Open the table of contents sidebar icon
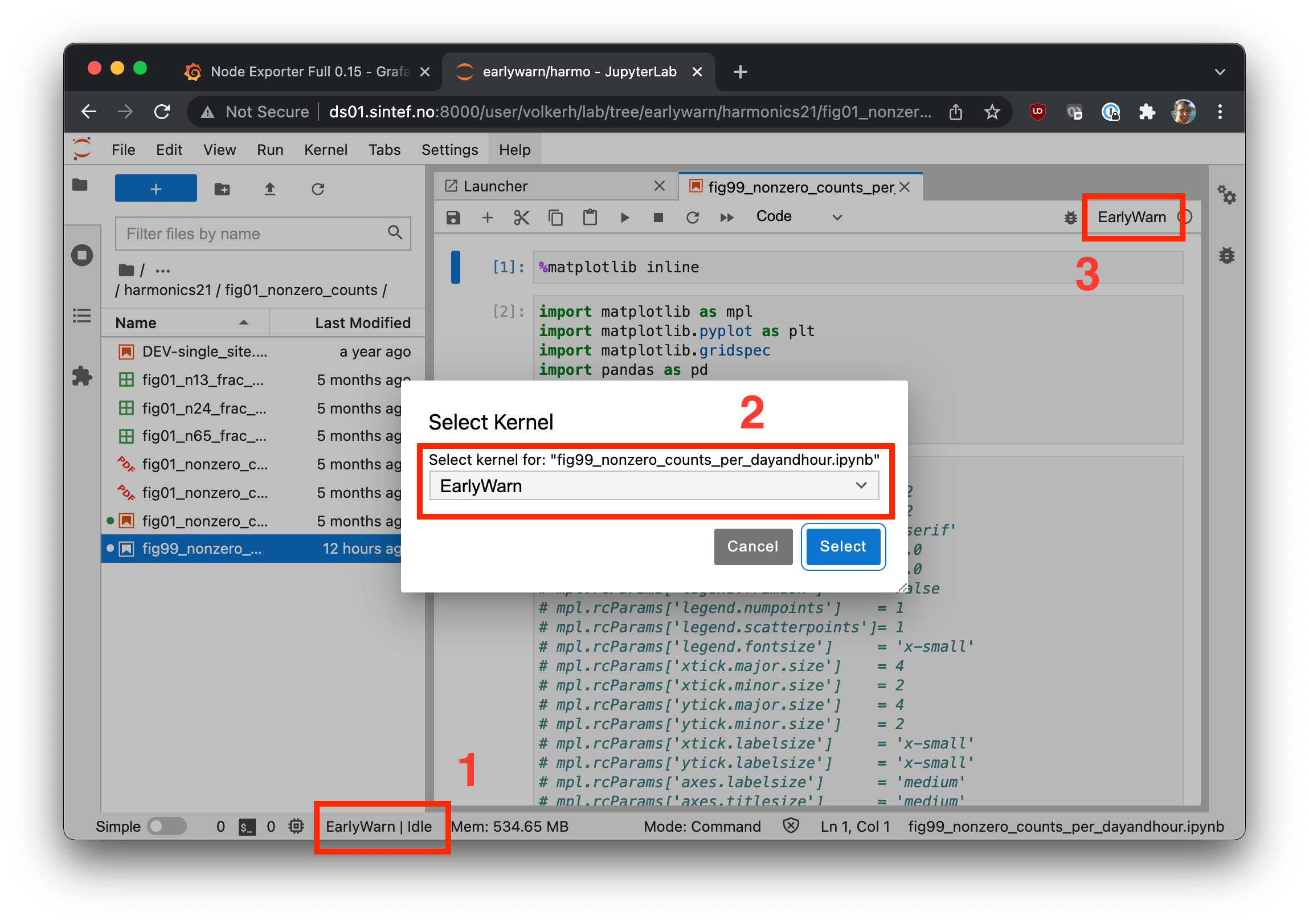This screenshot has width=1309, height=924. (82, 316)
